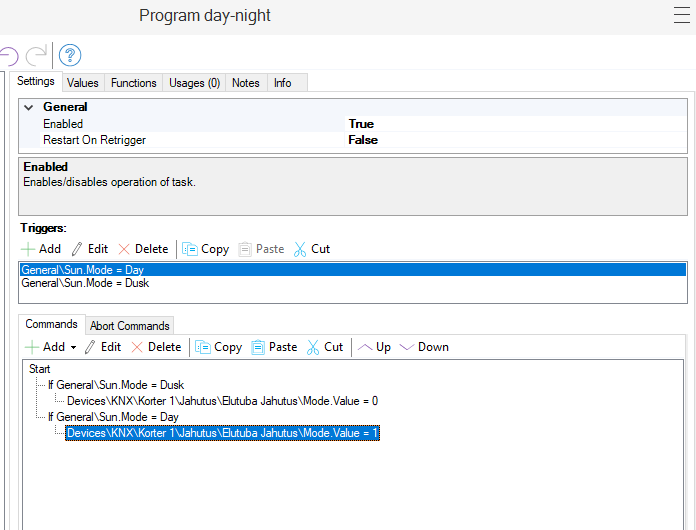Copy the selected trigger
Screen dimensions: 696x530
(x=205, y=249)
